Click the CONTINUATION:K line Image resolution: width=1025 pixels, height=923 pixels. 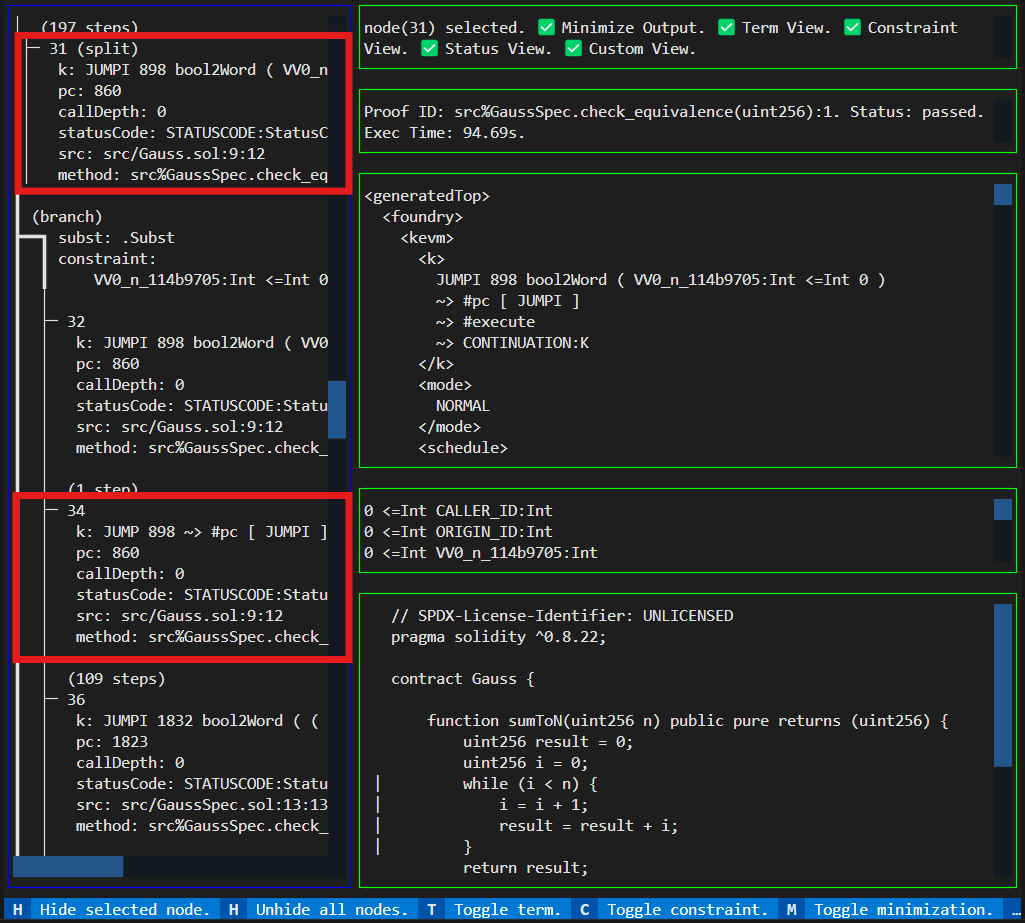[x=512, y=343]
